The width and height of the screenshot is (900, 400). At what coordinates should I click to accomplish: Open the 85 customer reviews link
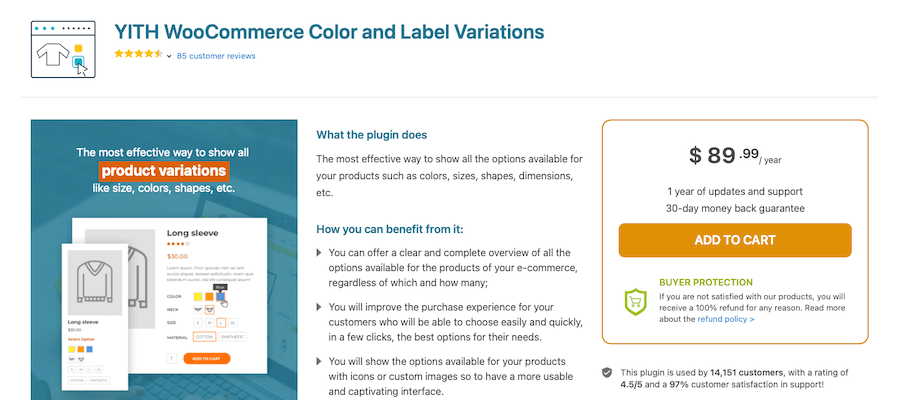(x=215, y=56)
